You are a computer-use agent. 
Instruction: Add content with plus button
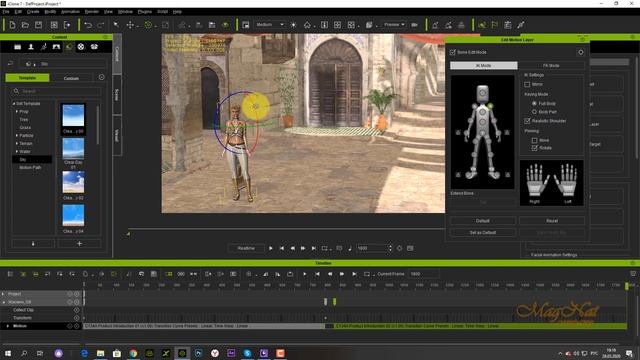click(x=79, y=244)
